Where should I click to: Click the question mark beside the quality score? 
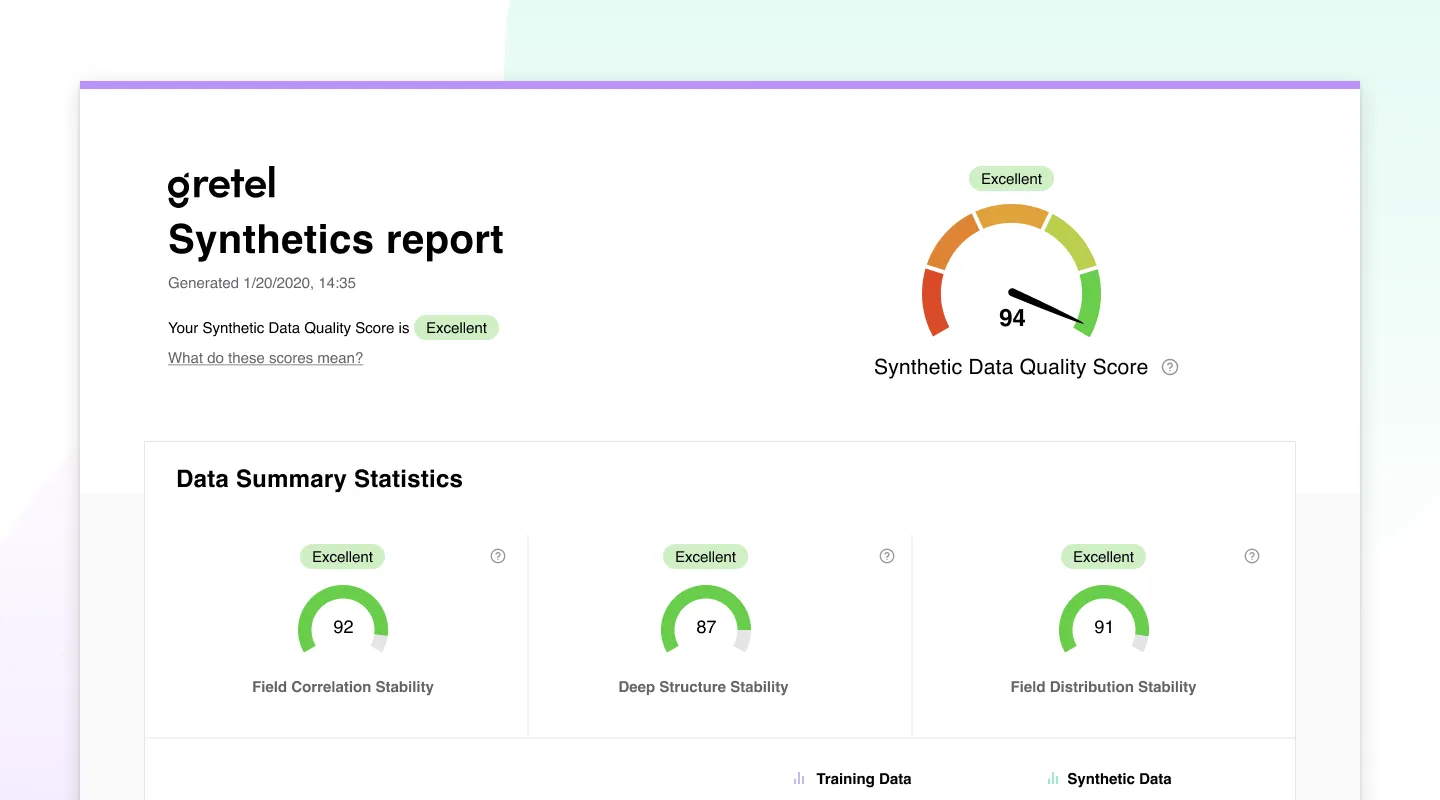pos(1169,367)
